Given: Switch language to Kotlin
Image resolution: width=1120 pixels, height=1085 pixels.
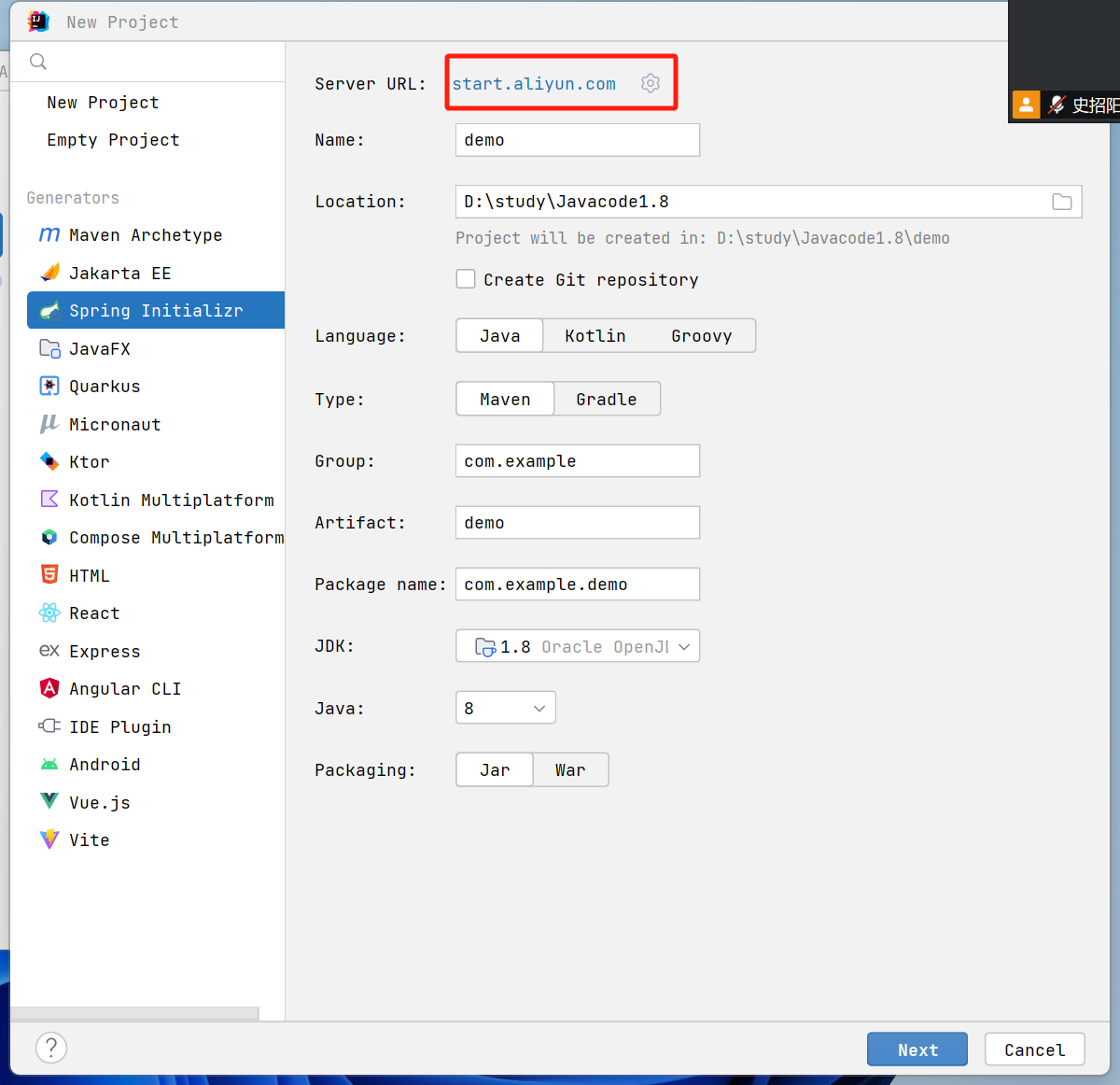Looking at the screenshot, I should coord(595,335).
